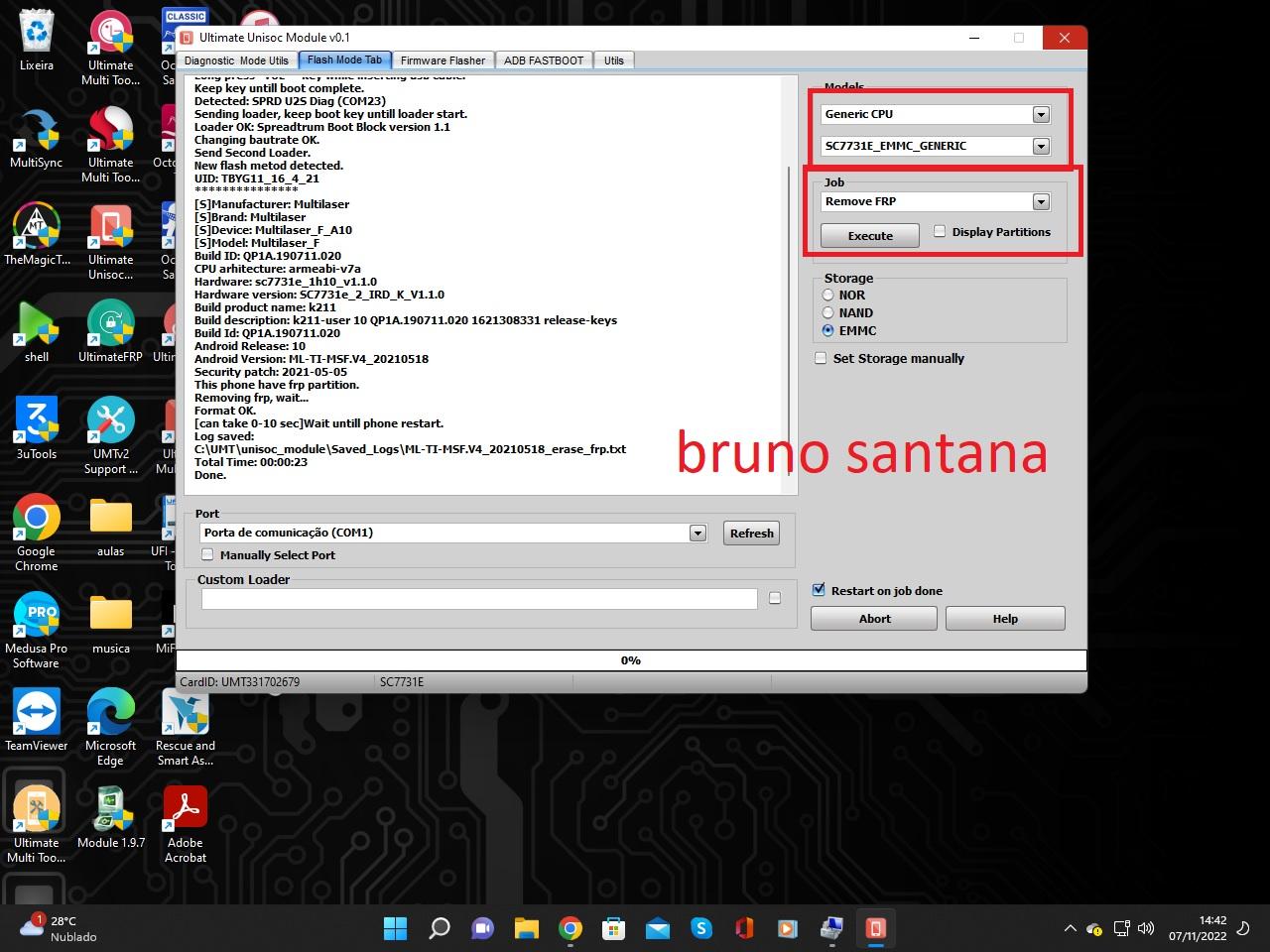Image resolution: width=1270 pixels, height=952 pixels.
Task: Select the NAND storage option
Action: pyautogui.click(x=827, y=312)
